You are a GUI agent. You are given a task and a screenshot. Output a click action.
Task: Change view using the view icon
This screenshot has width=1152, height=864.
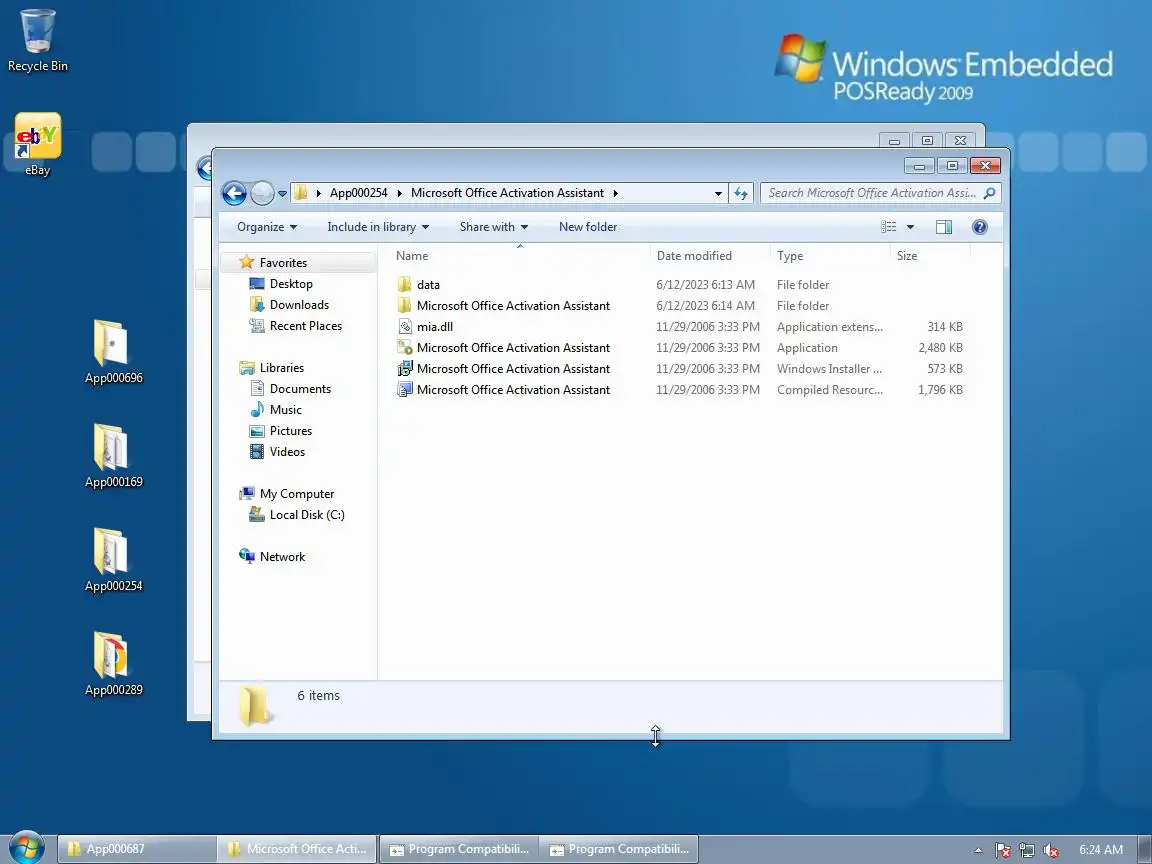[x=888, y=227]
